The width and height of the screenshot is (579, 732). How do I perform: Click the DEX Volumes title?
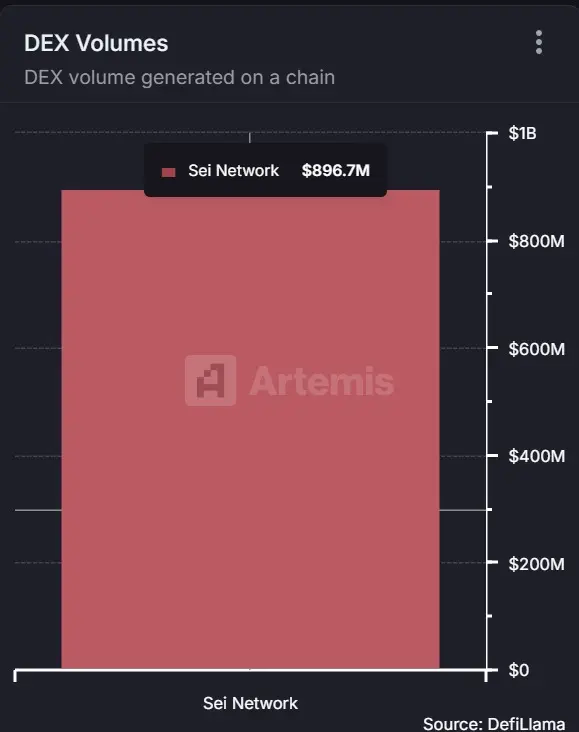pos(96,43)
